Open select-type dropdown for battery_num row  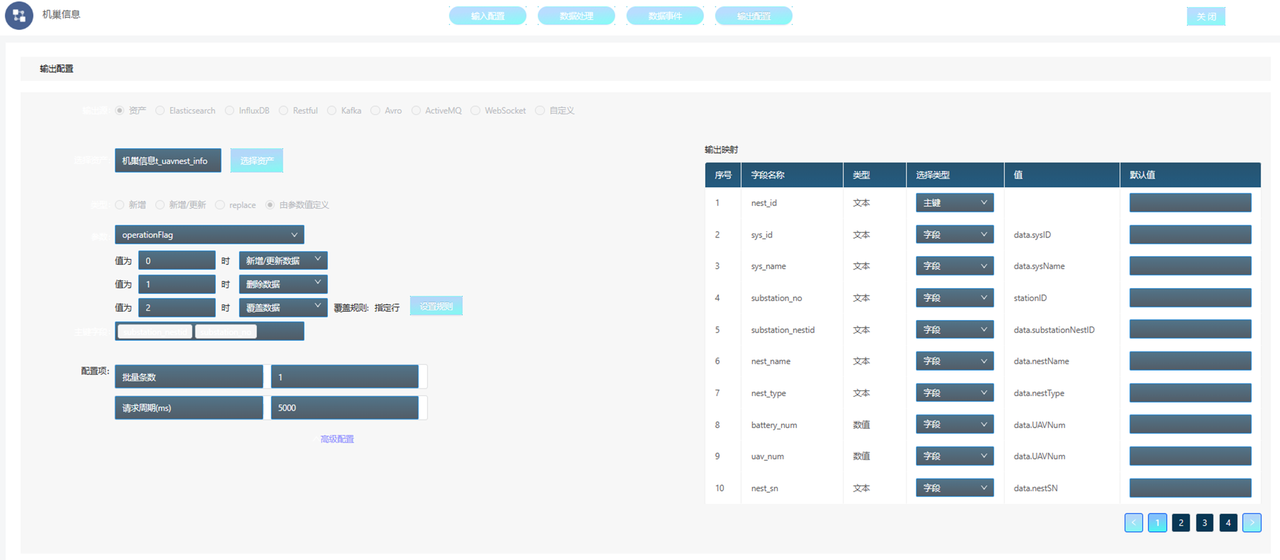(955, 425)
